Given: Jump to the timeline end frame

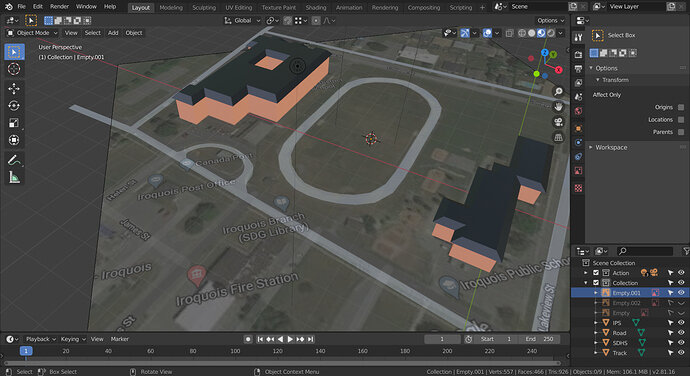Looking at the screenshot, I should click(x=311, y=339).
